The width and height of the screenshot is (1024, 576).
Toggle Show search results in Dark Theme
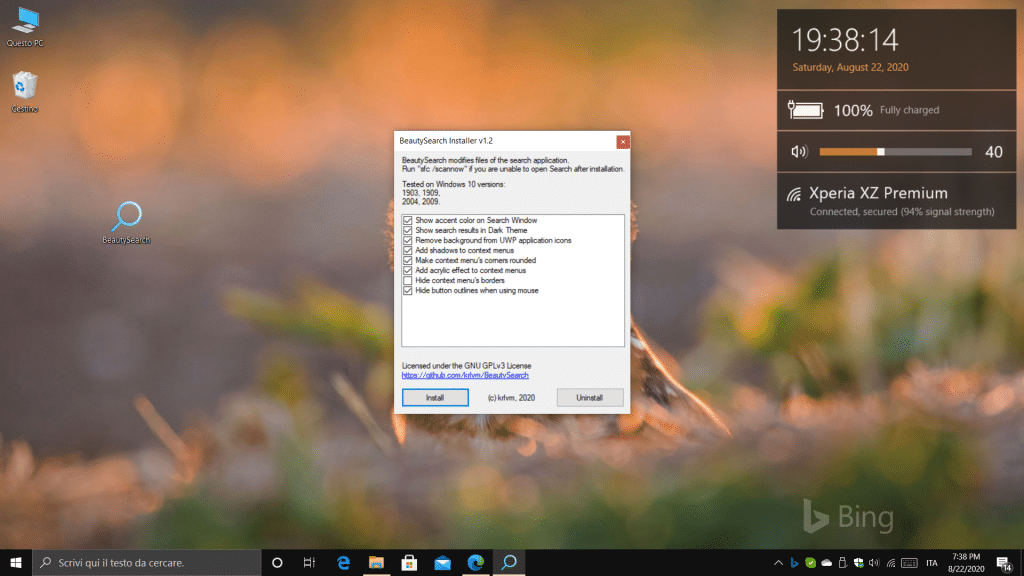pos(408,230)
